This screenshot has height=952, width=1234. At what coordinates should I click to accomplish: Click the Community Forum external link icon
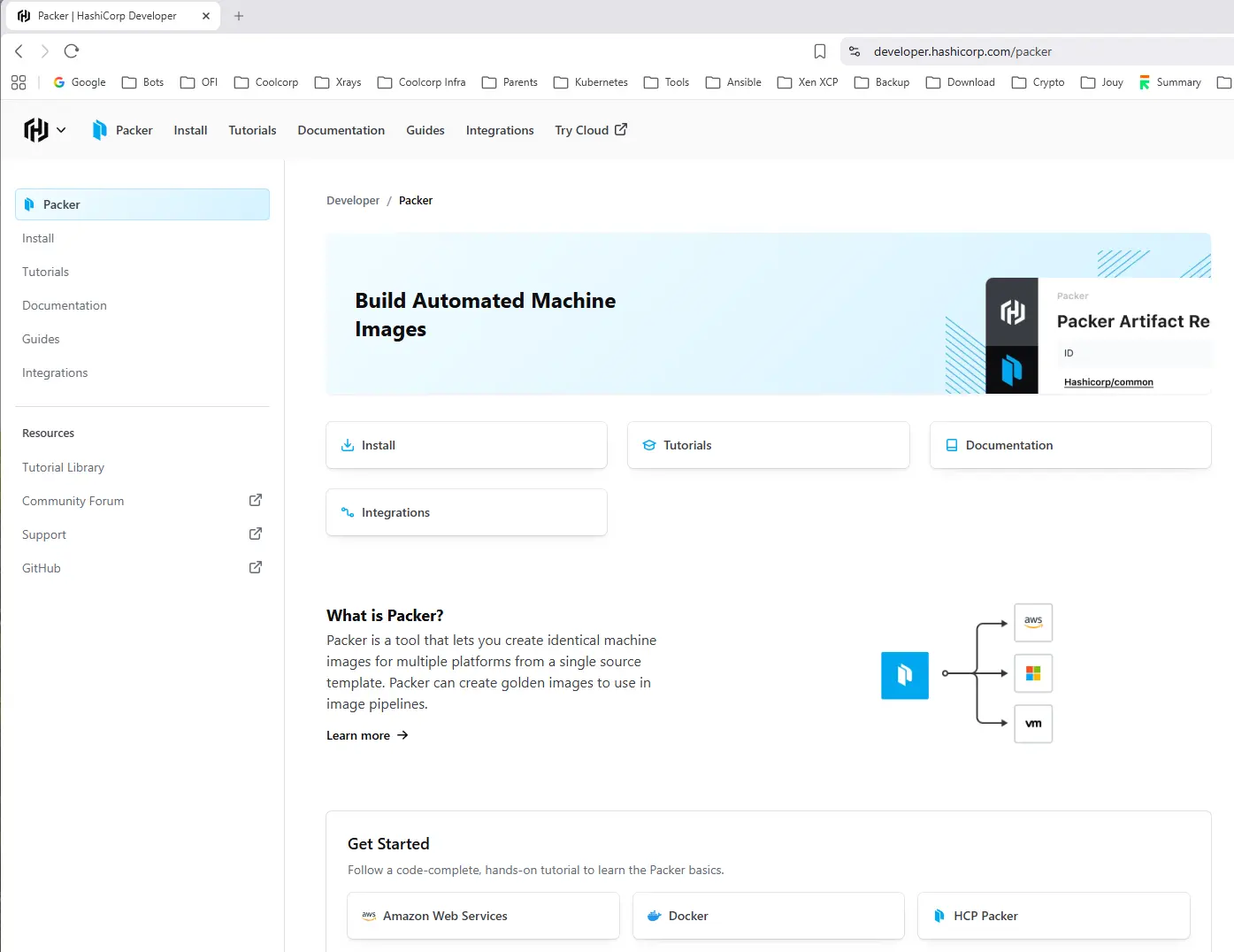click(x=256, y=500)
